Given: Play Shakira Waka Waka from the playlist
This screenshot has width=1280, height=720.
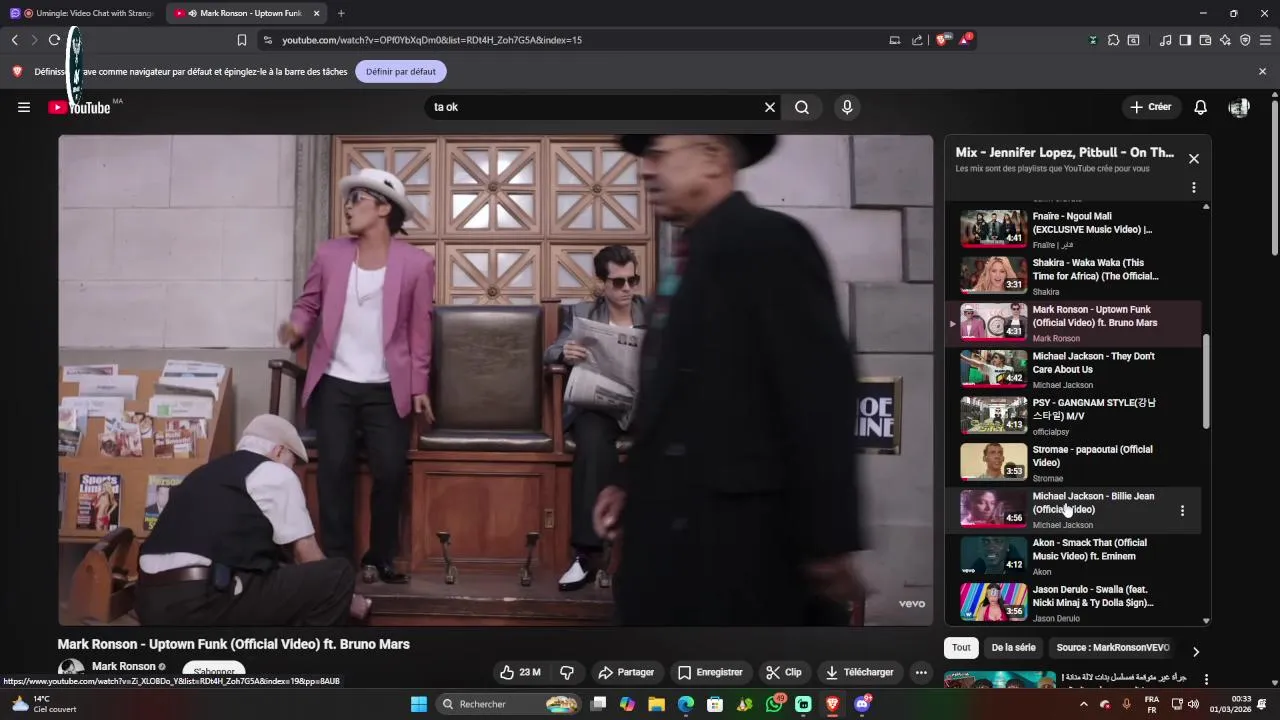Looking at the screenshot, I should click(x=1074, y=276).
